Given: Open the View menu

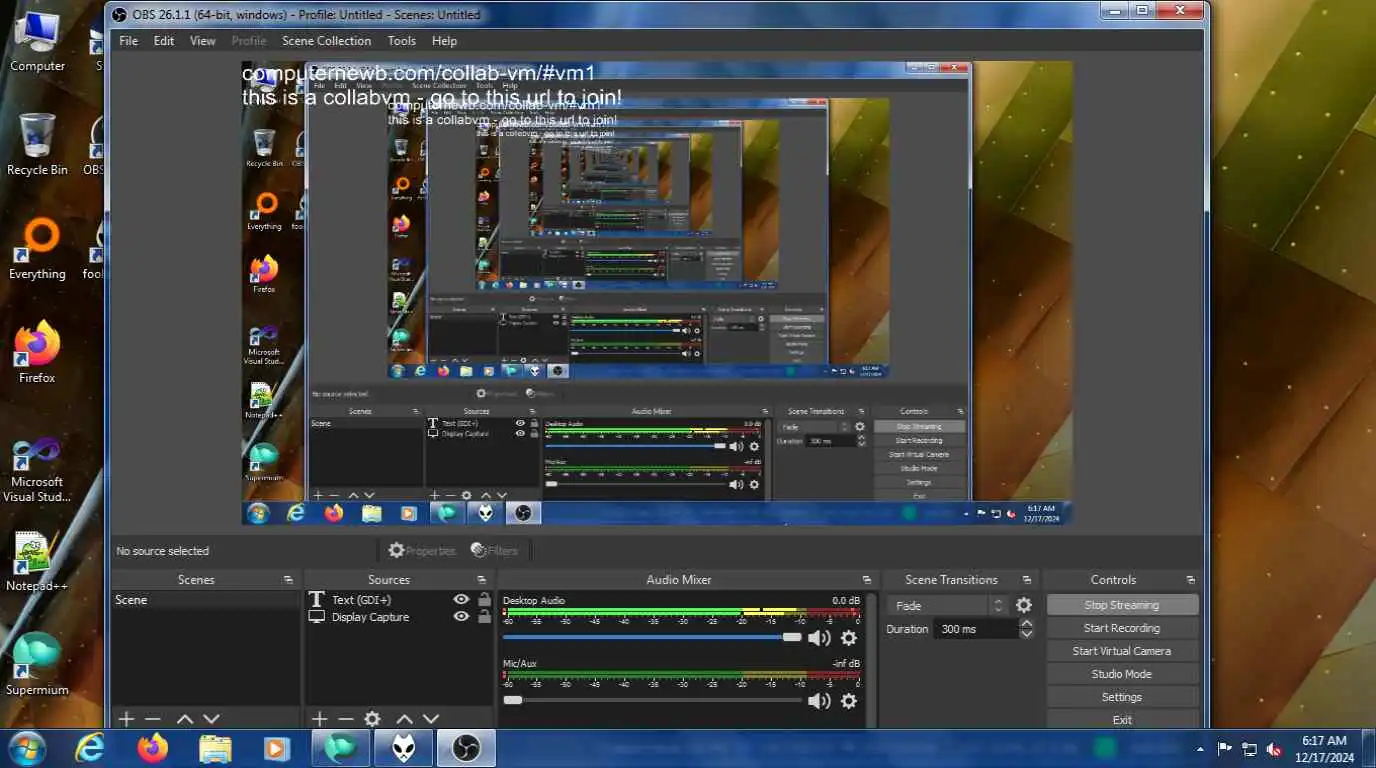Looking at the screenshot, I should click(x=203, y=41).
